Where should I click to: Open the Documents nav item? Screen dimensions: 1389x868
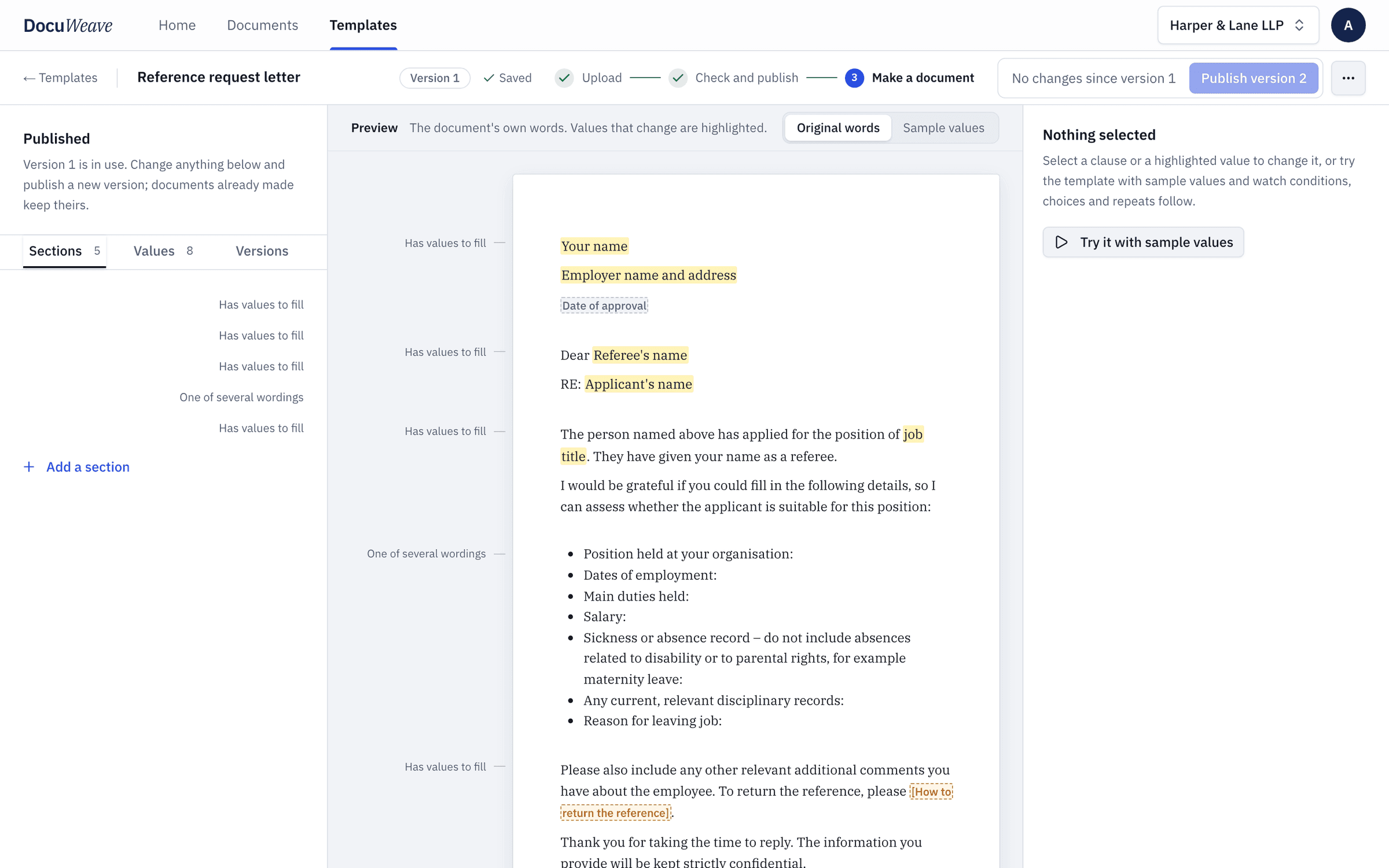(262, 25)
